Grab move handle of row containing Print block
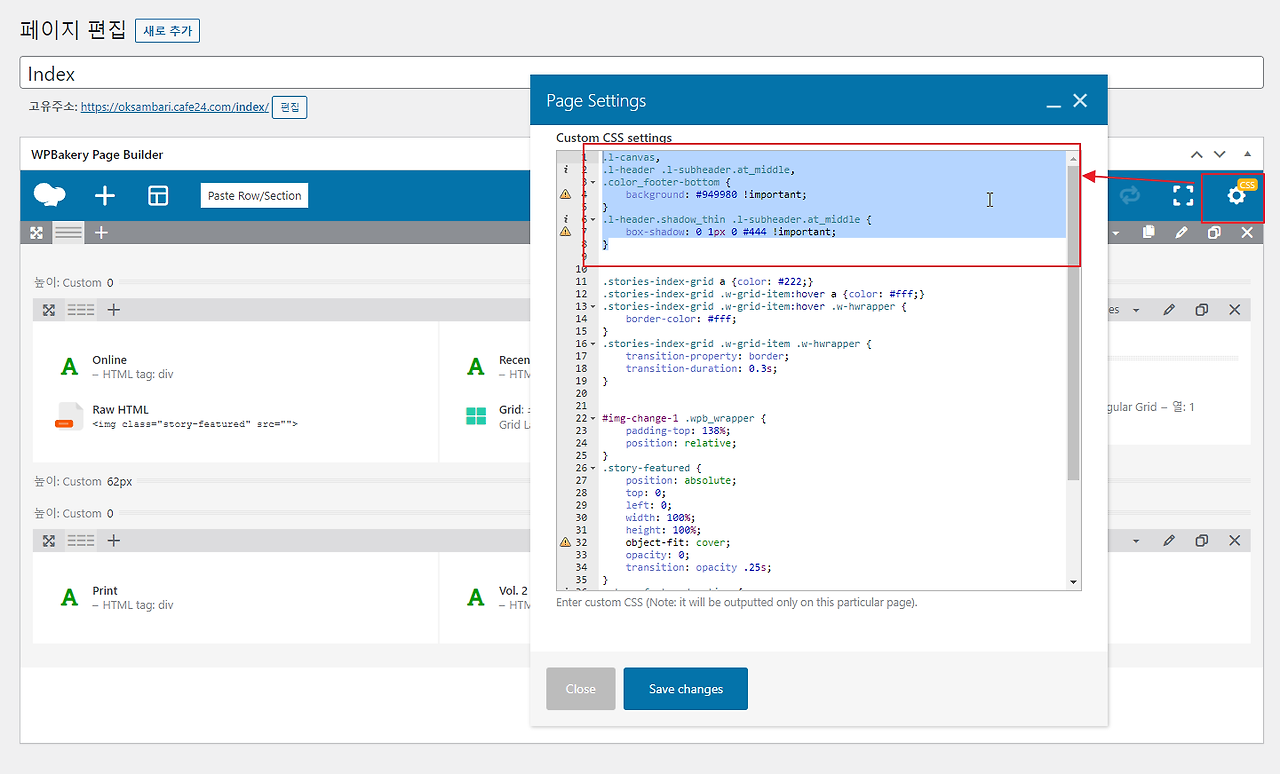The width and height of the screenshot is (1280, 774). [x=49, y=540]
